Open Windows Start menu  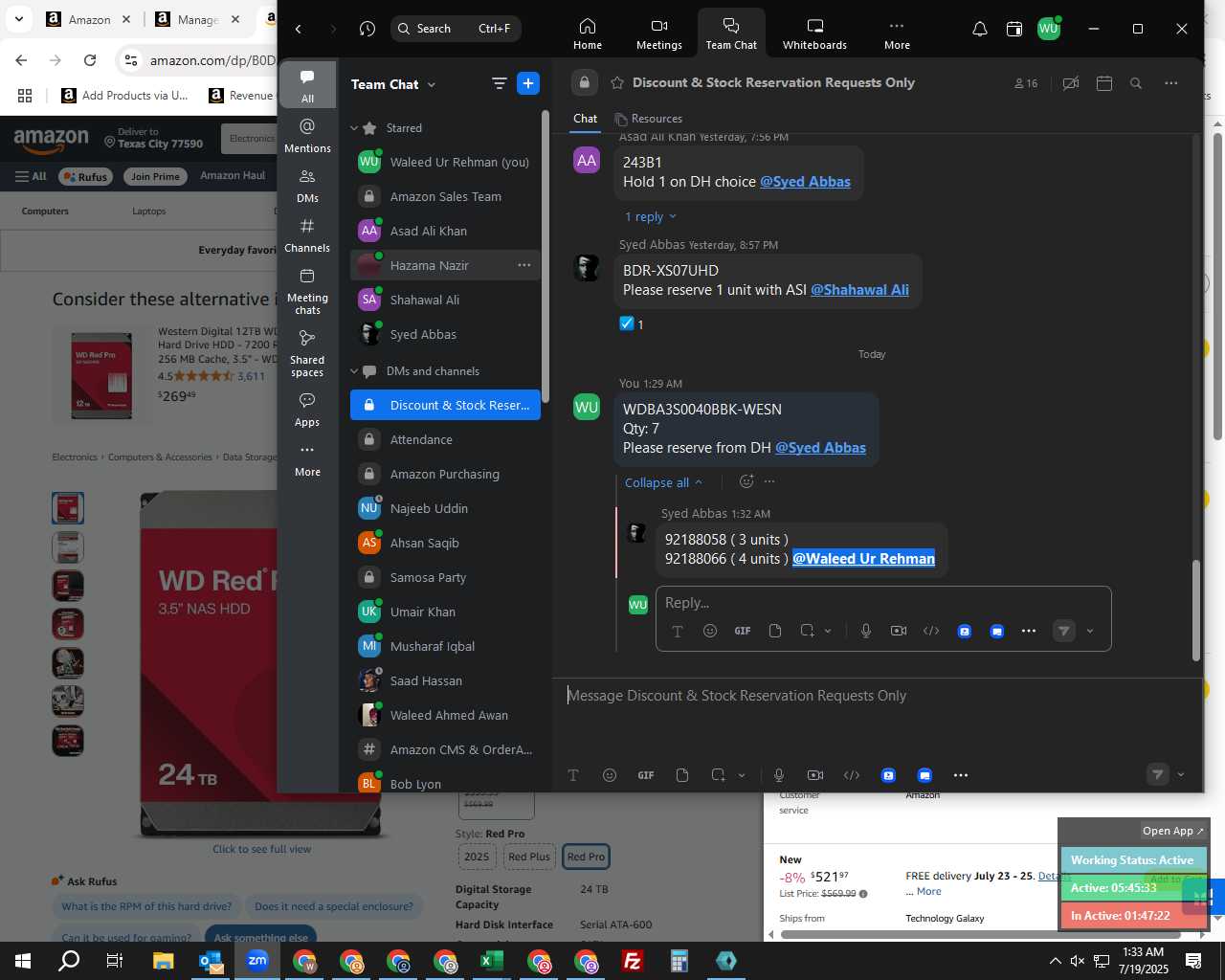[x=23, y=961]
